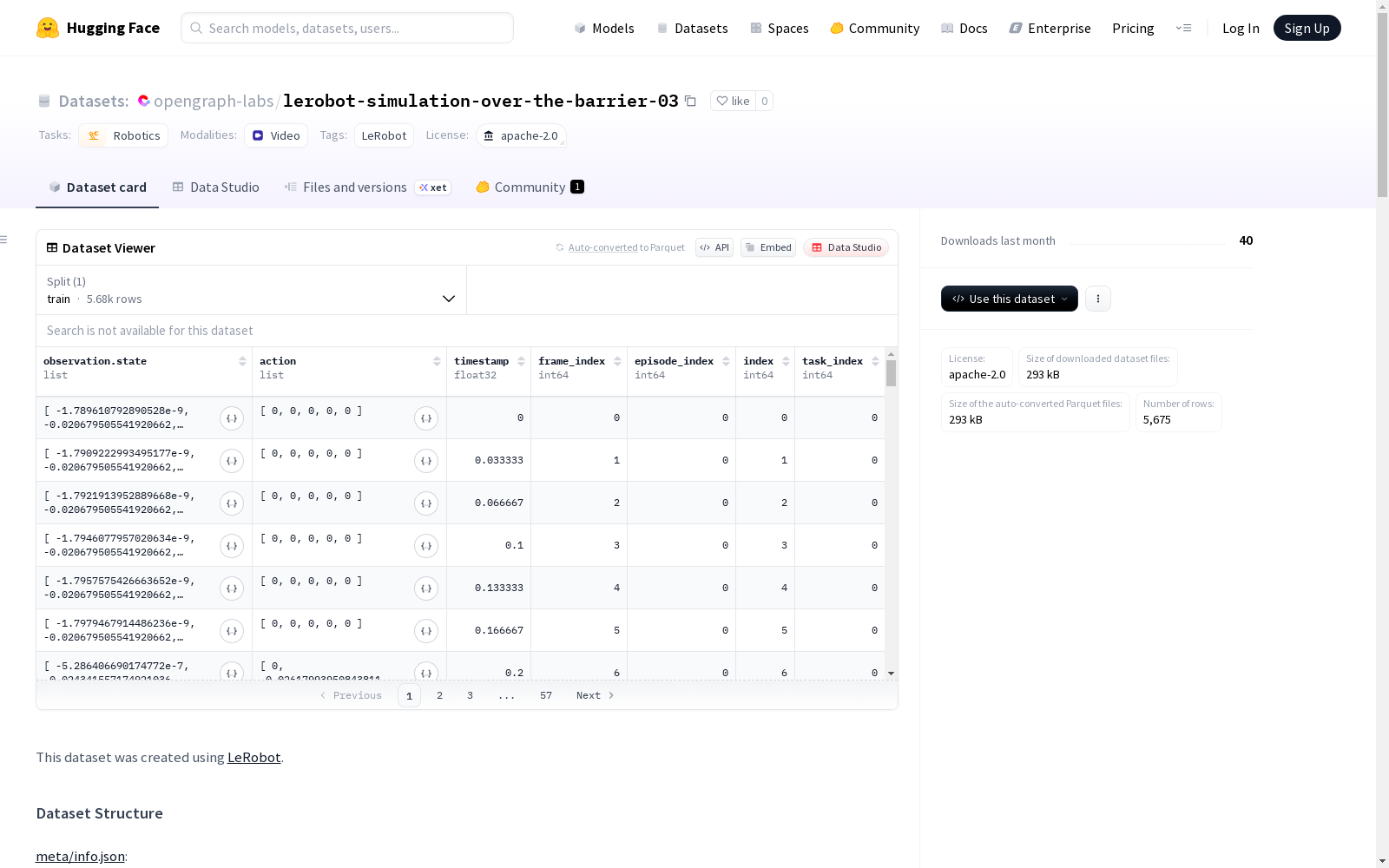Sort by task_index column

click(875, 361)
